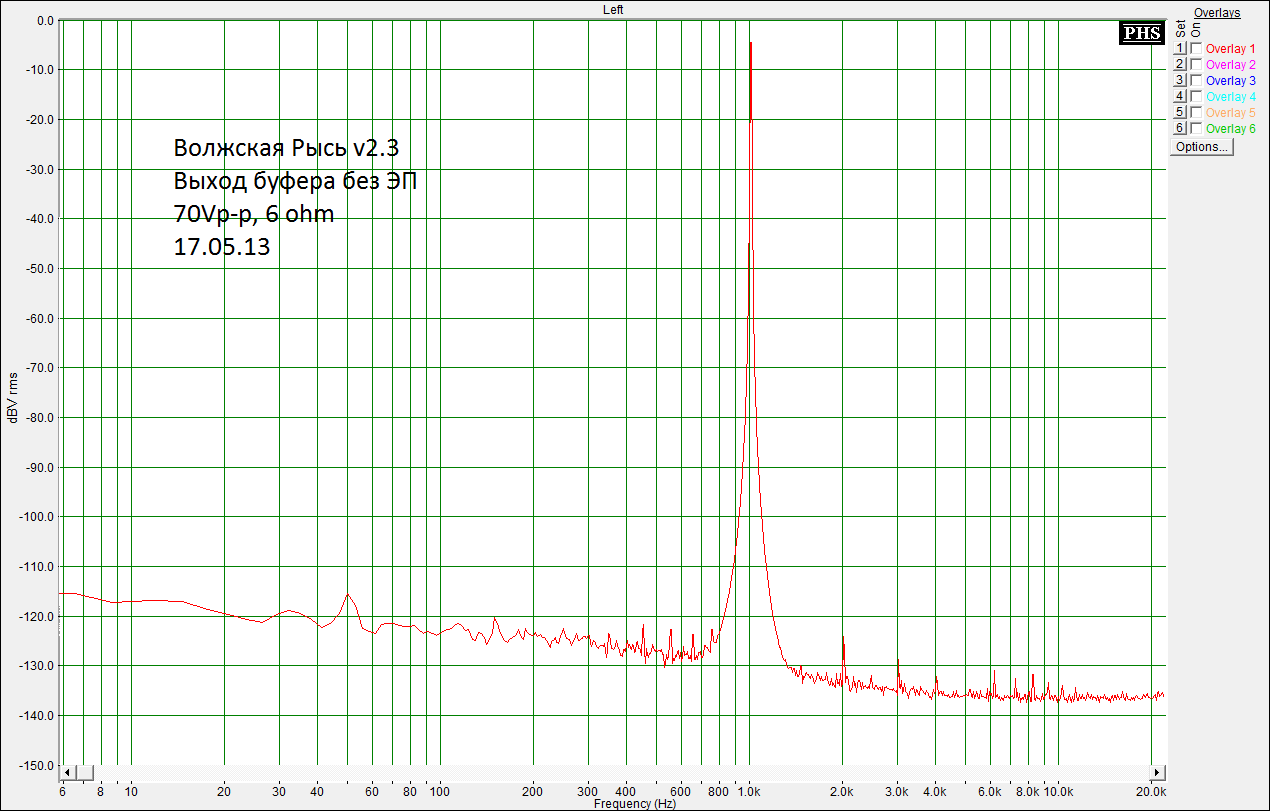Click the 0.0 dB axis value
The height and width of the screenshot is (811, 1270).
[44, 20]
